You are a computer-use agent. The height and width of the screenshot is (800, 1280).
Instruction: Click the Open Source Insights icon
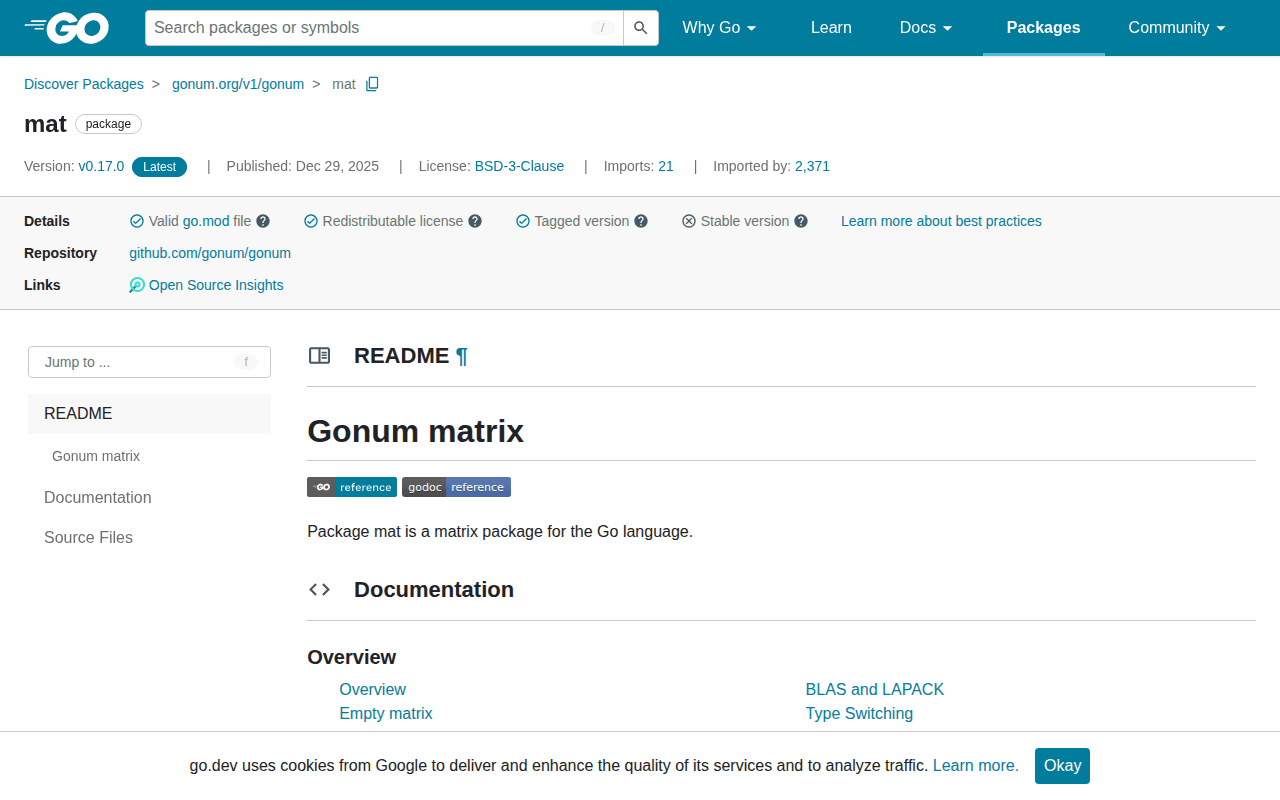coord(137,285)
